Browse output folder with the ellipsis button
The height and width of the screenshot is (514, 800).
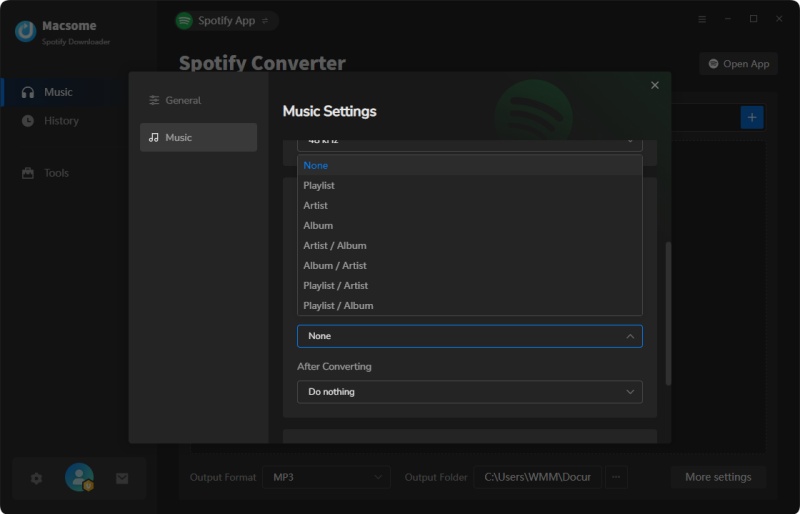point(616,477)
